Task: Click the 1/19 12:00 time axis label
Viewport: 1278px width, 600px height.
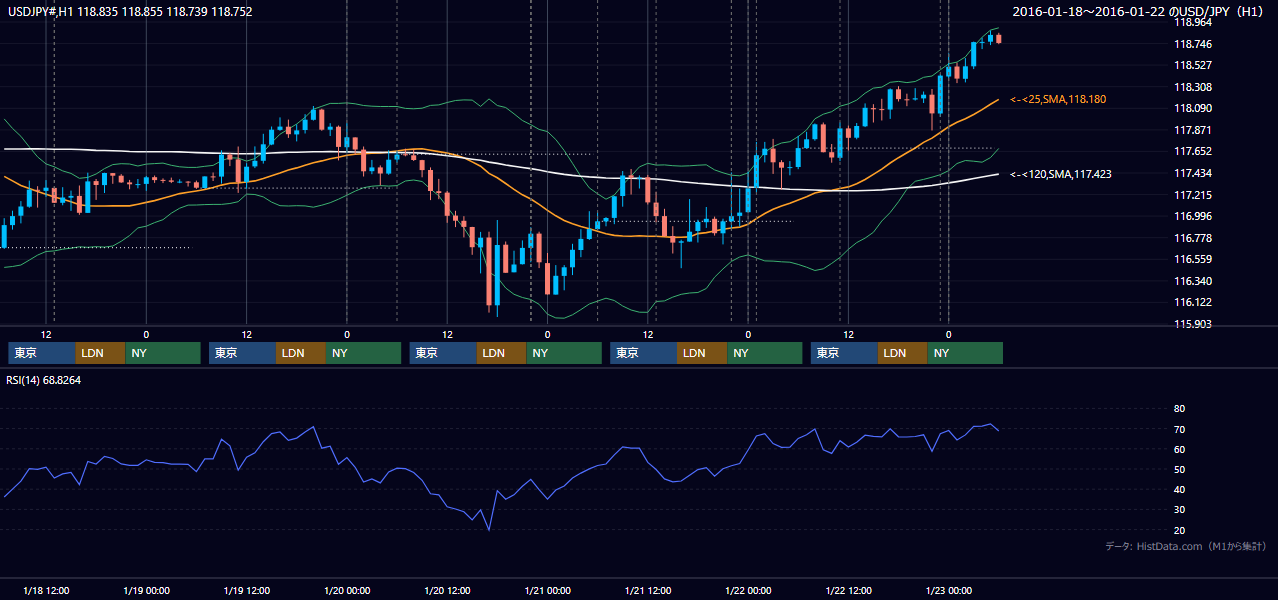Action: [x=246, y=590]
